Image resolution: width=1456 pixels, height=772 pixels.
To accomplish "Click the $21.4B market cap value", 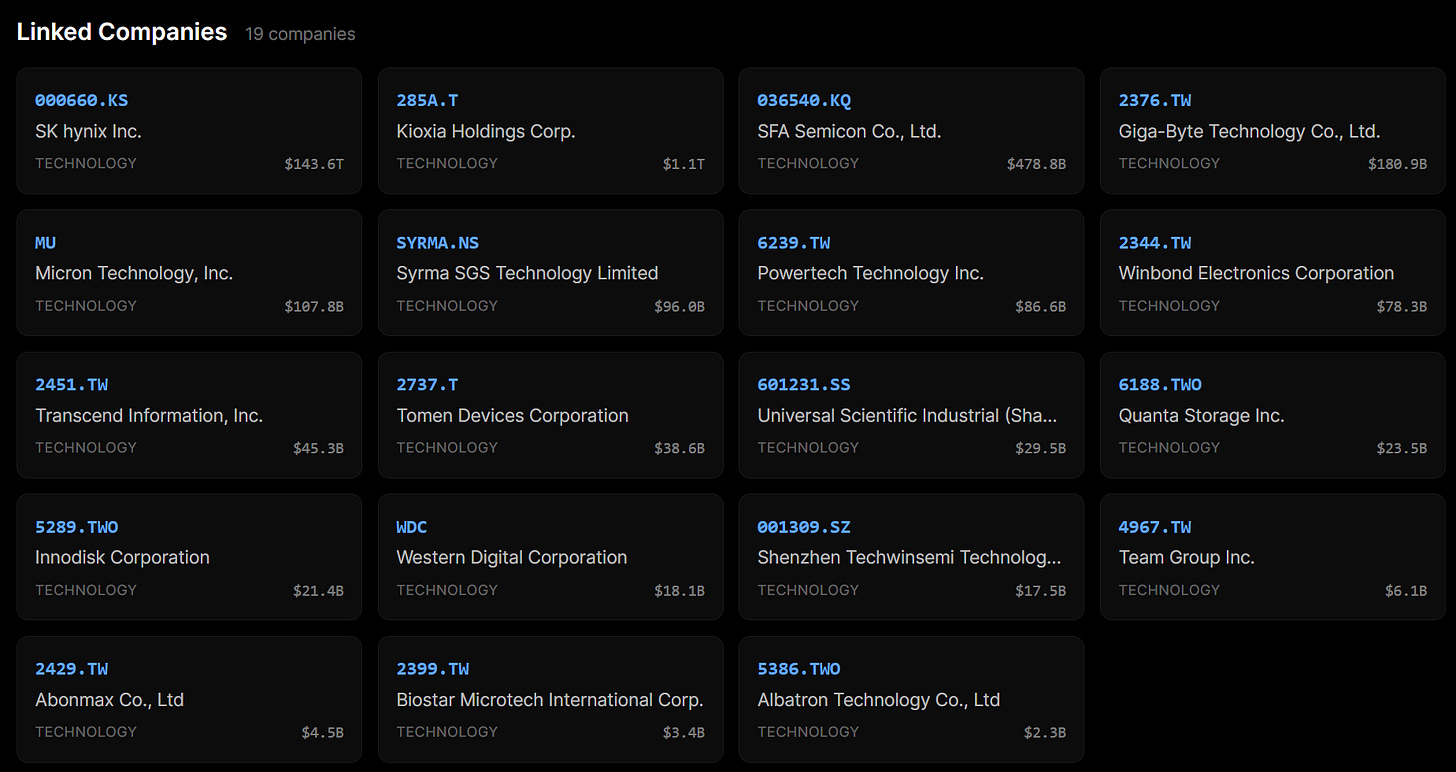I will [x=318, y=591].
